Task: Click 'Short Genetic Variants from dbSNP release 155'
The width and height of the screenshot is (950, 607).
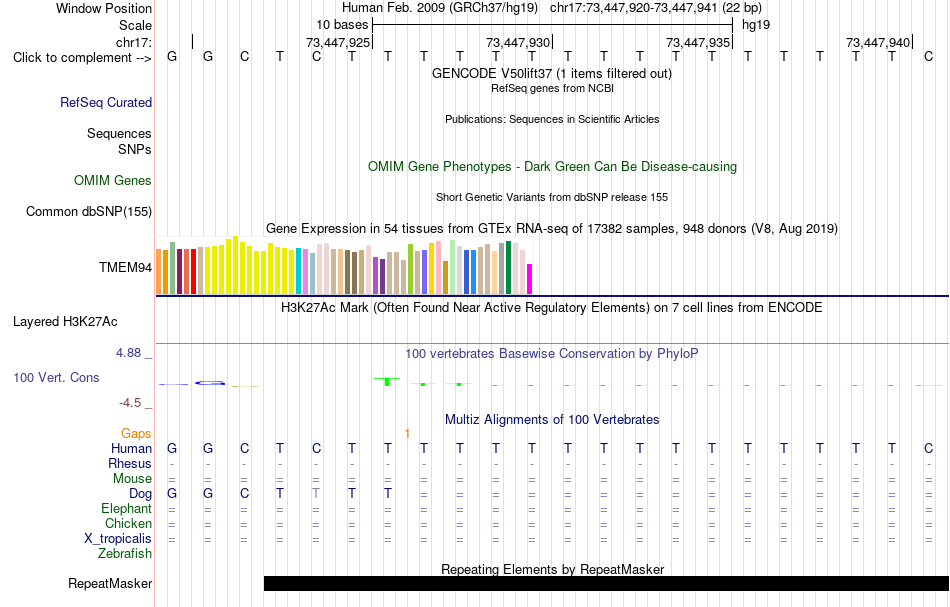Action: pos(552,197)
